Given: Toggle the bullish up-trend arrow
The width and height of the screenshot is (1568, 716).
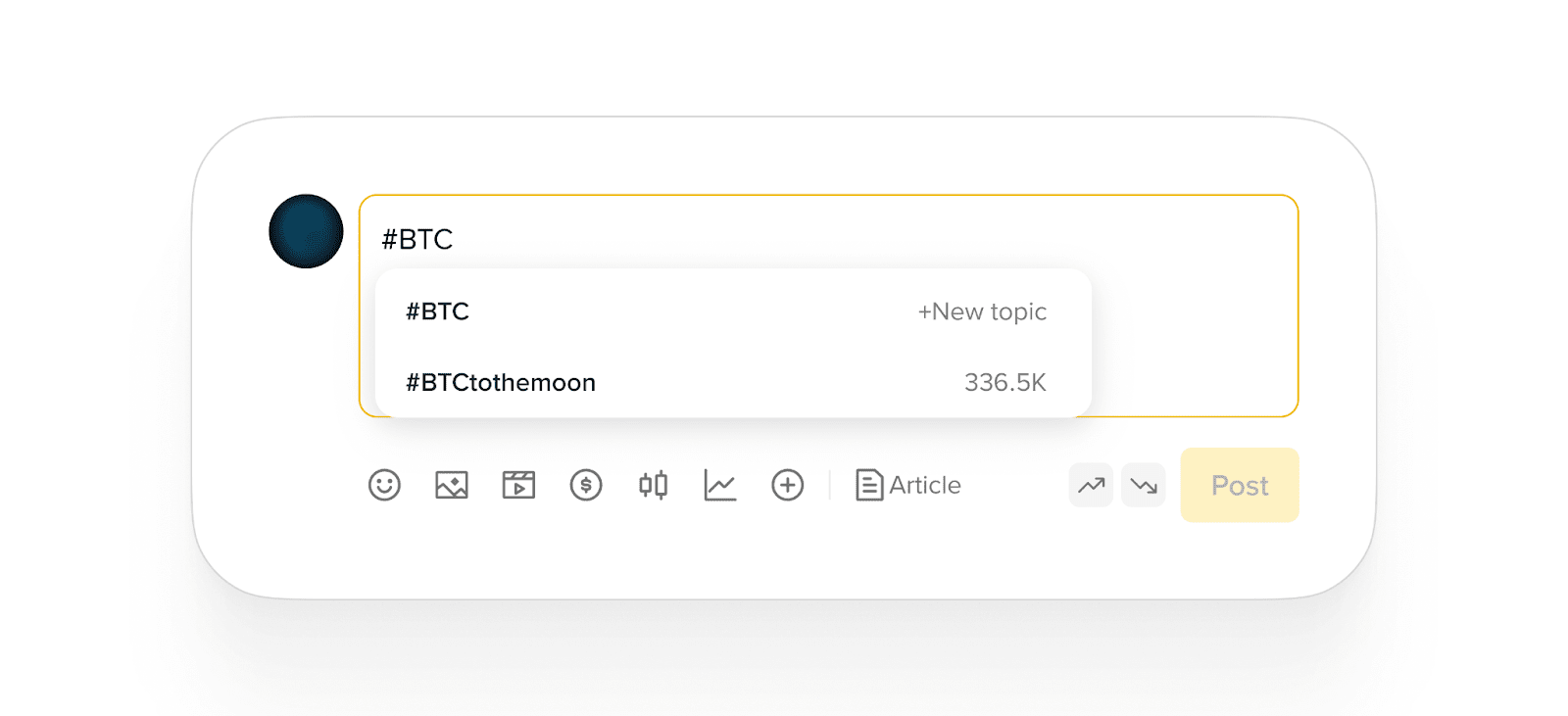Looking at the screenshot, I should coord(1091,485).
